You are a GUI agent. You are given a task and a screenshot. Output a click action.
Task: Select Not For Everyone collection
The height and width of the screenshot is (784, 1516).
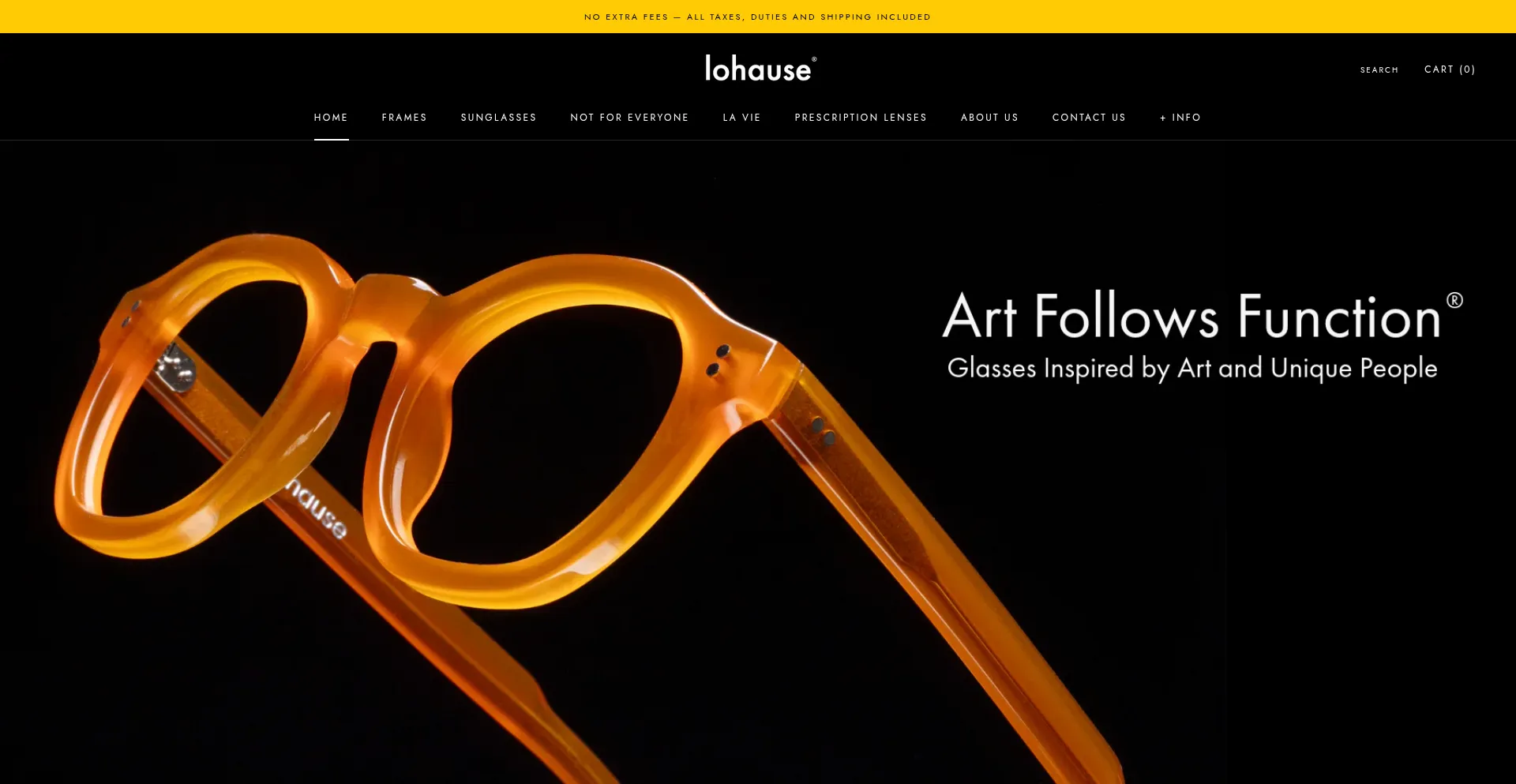point(629,118)
